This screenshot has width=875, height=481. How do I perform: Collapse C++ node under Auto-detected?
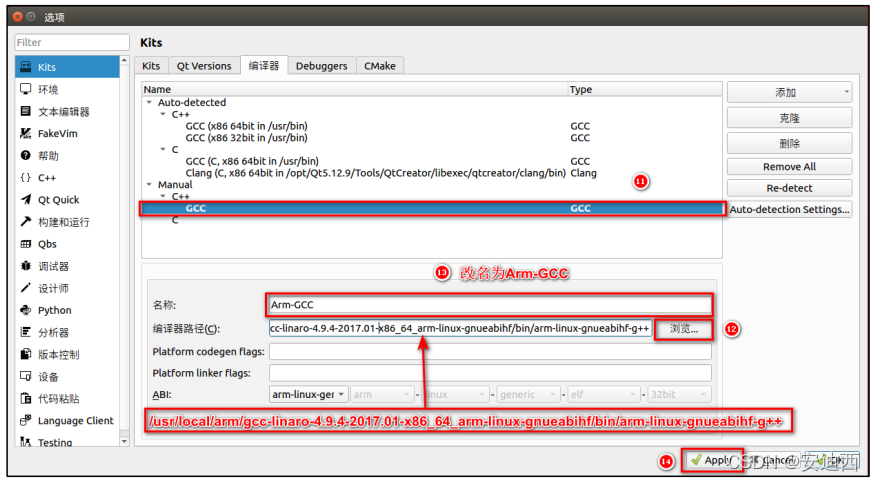pyautogui.click(x=163, y=114)
